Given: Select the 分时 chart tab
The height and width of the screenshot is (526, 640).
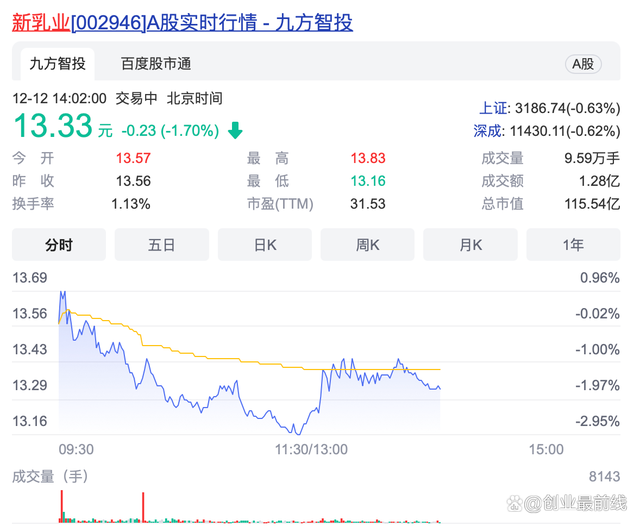Looking at the screenshot, I should (x=59, y=245).
